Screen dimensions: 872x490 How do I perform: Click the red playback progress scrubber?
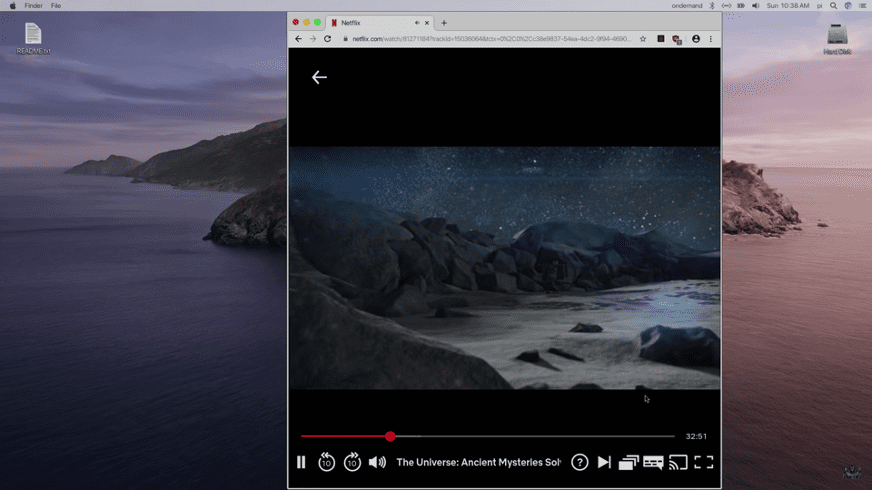coord(390,436)
